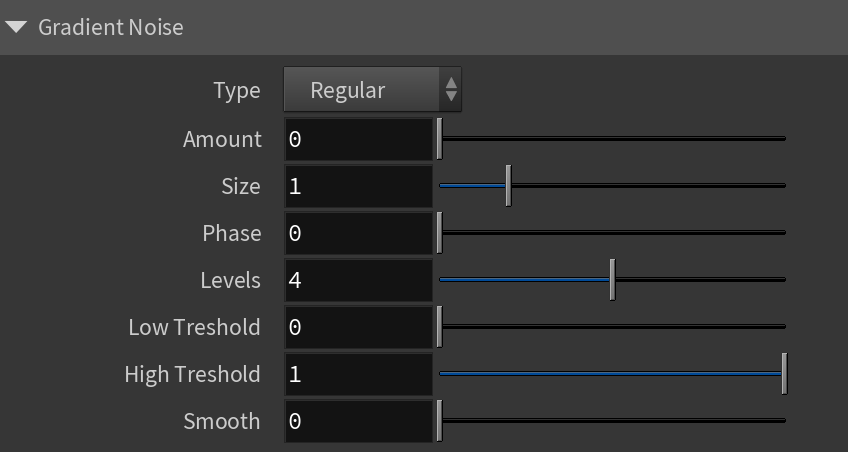Click the Levels slider handle
The image size is (848, 452).
(x=612, y=280)
